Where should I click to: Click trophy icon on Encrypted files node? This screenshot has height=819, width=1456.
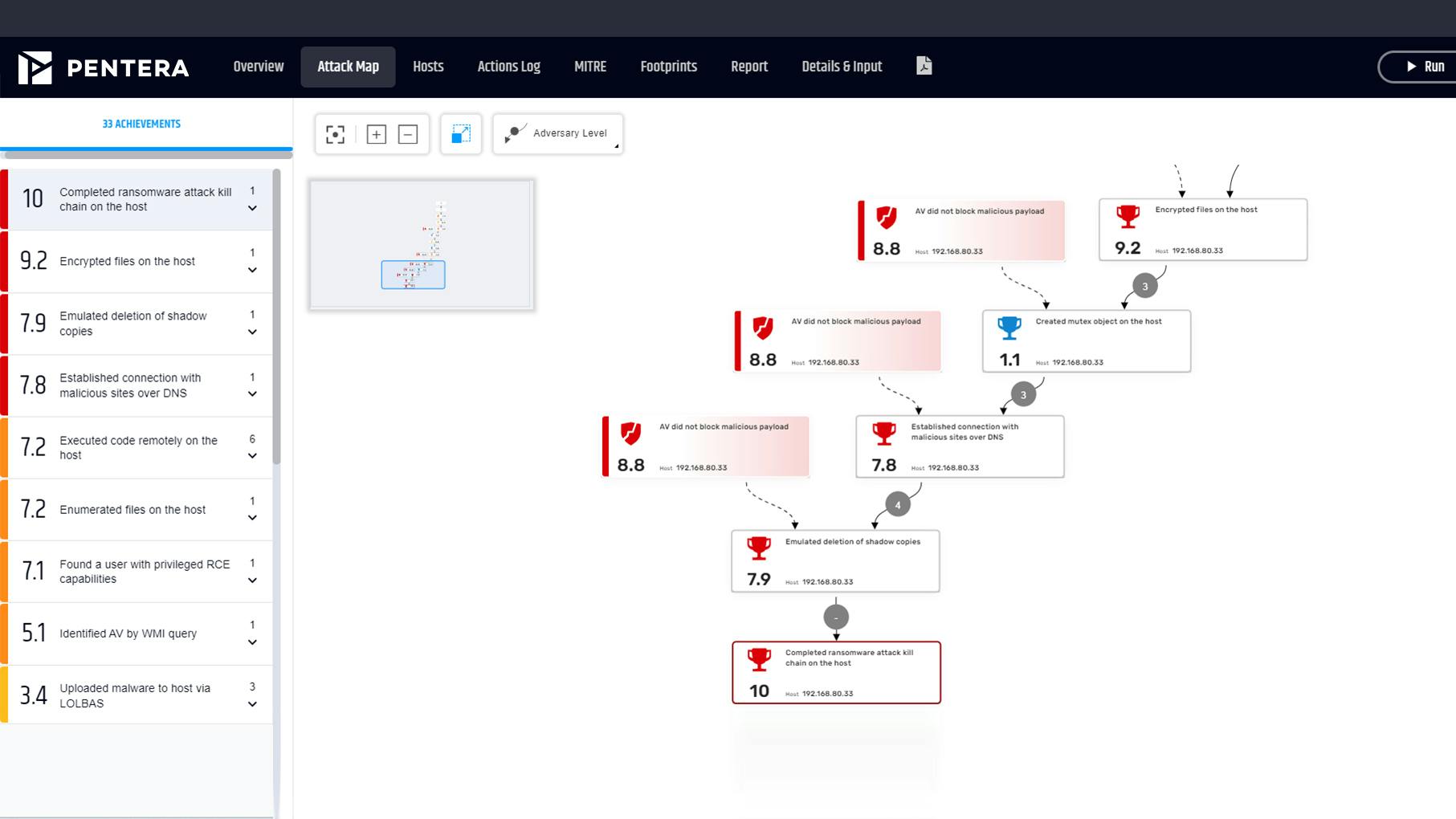click(x=1128, y=216)
